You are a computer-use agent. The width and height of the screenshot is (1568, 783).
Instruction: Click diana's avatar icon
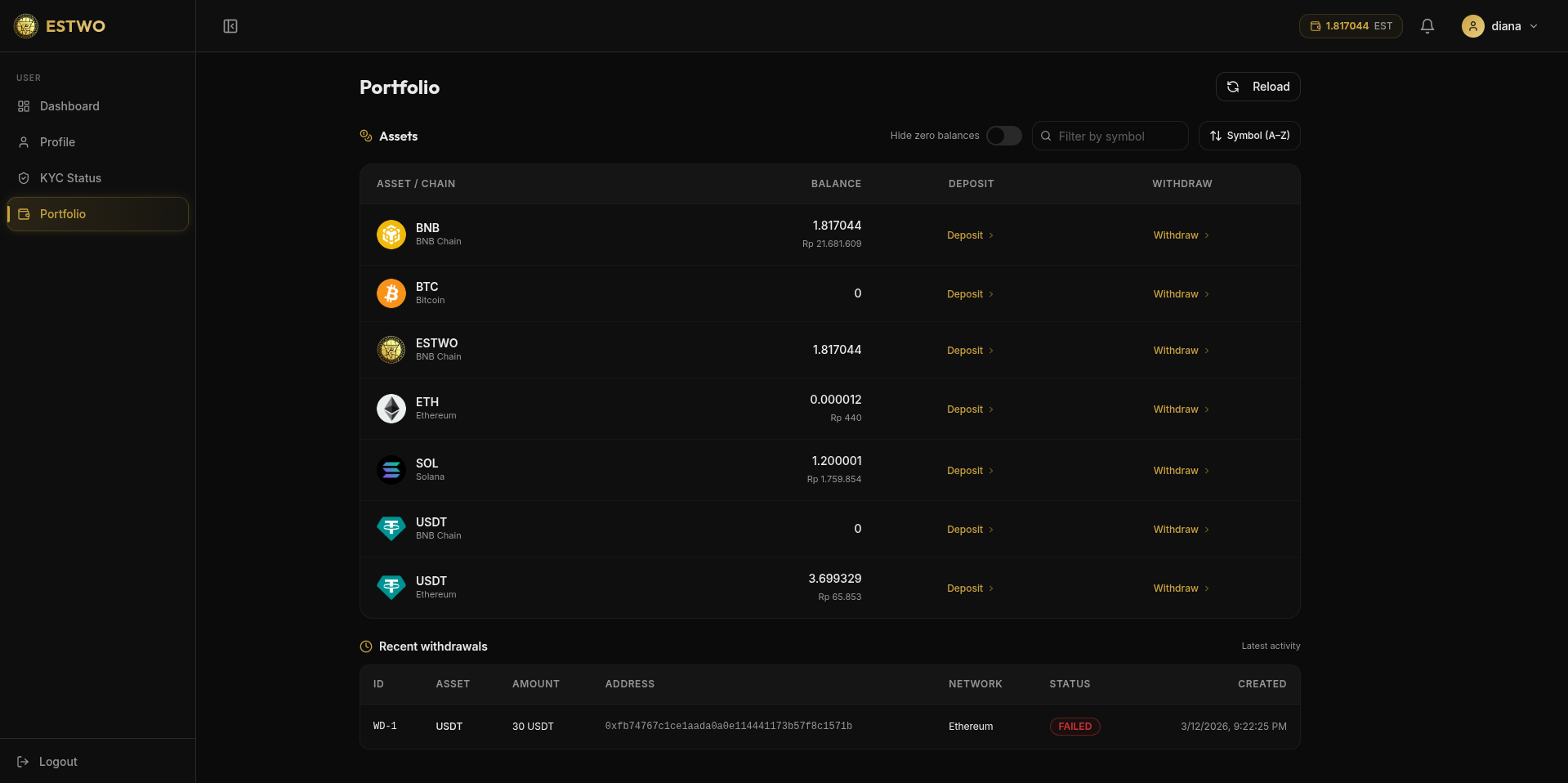(1472, 26)
